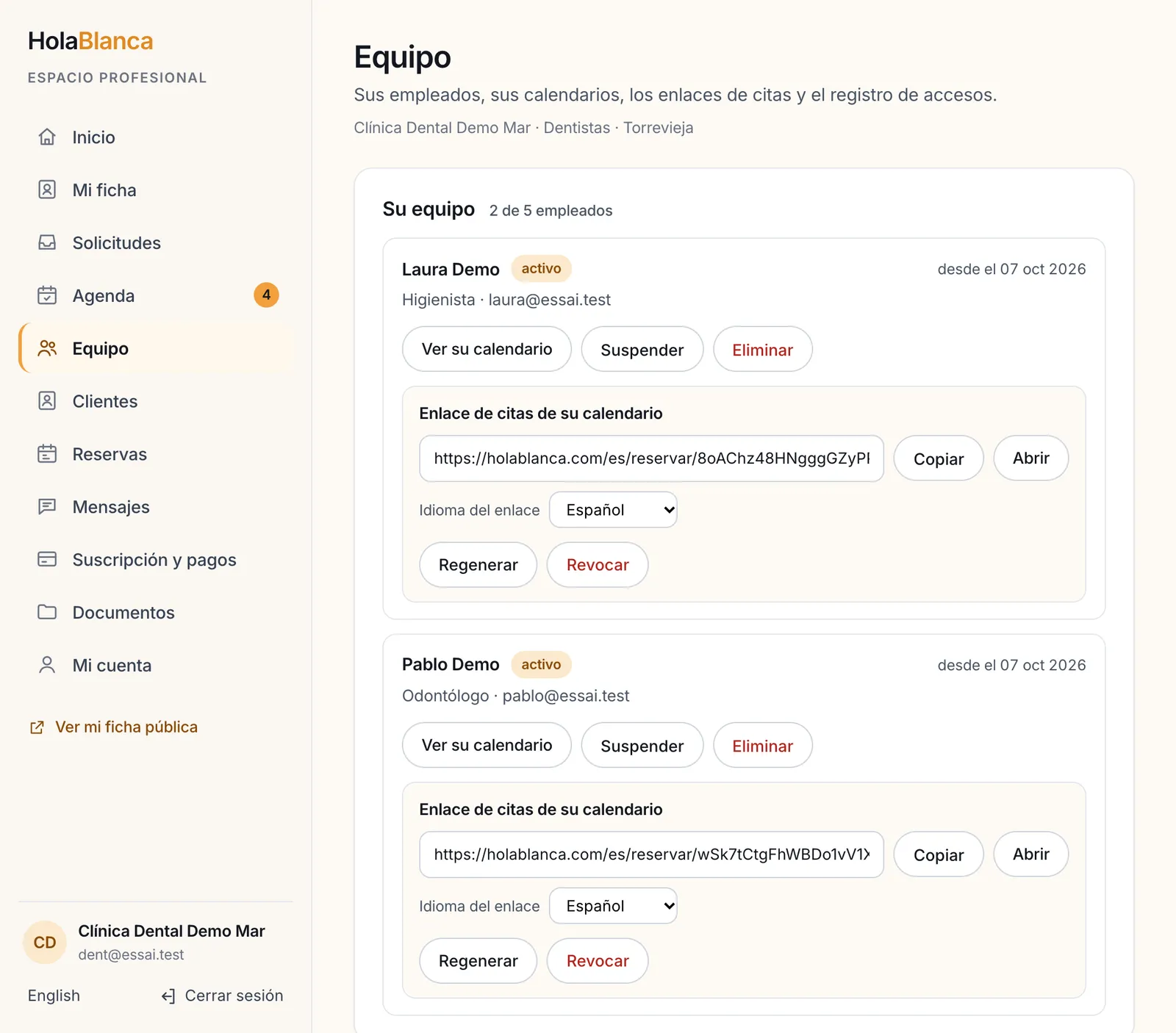The height and width of the screenshot is (1033, 1176).
Task: Click the Cerrar sesión logout icon
Action: tap(168, 996)
